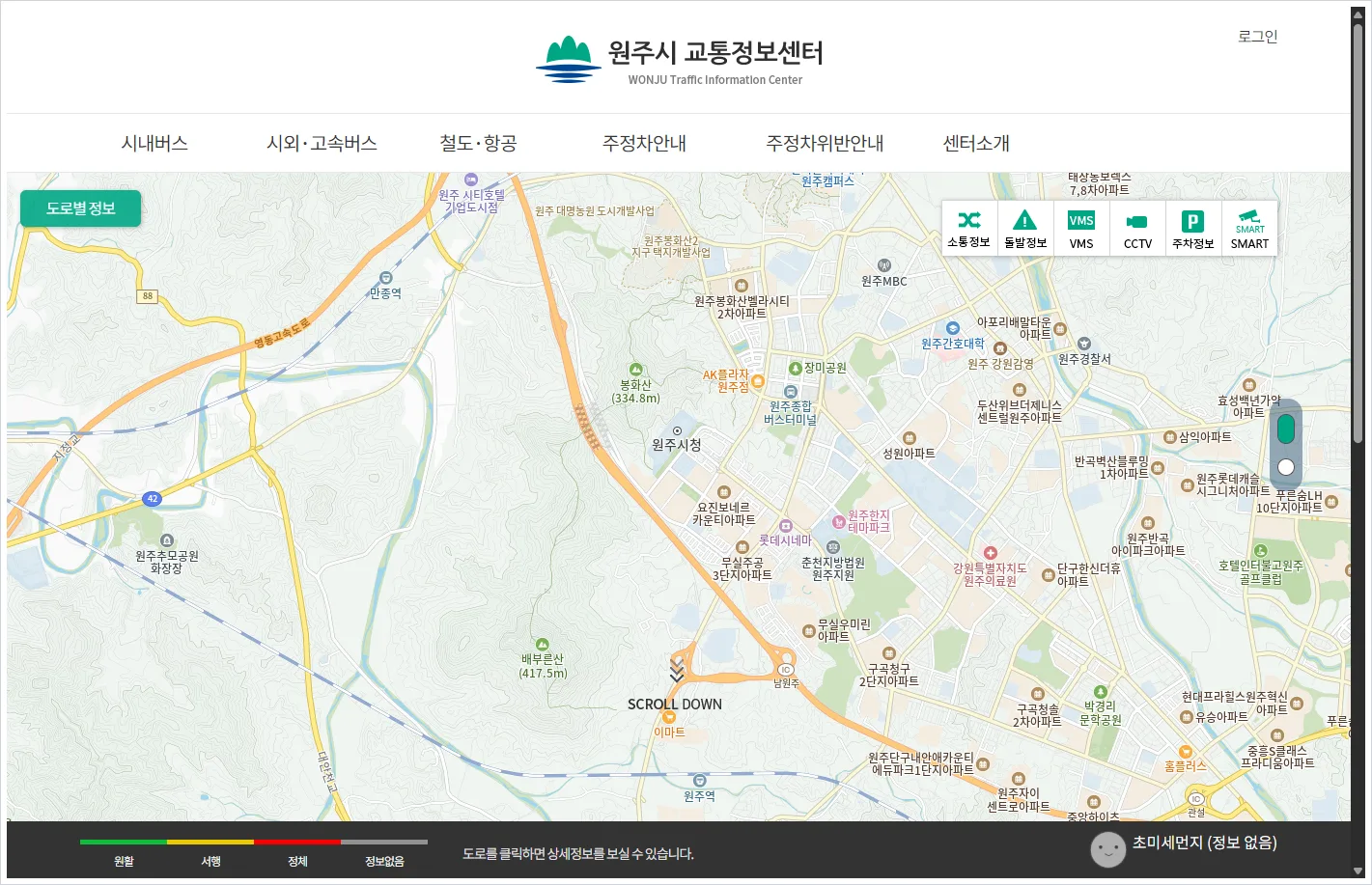Select the SMART layer icon
Image resolution: width=1372 pixels, height=885 pixels.
pos(1249,228)
